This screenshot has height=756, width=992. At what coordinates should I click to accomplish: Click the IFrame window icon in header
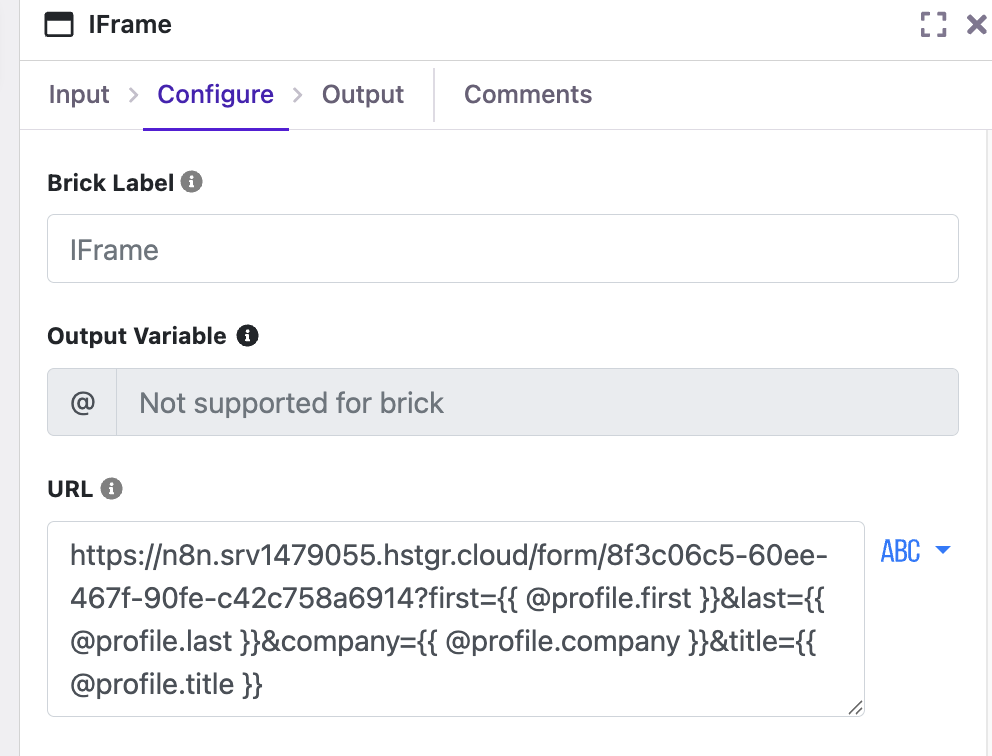[59, 25]
